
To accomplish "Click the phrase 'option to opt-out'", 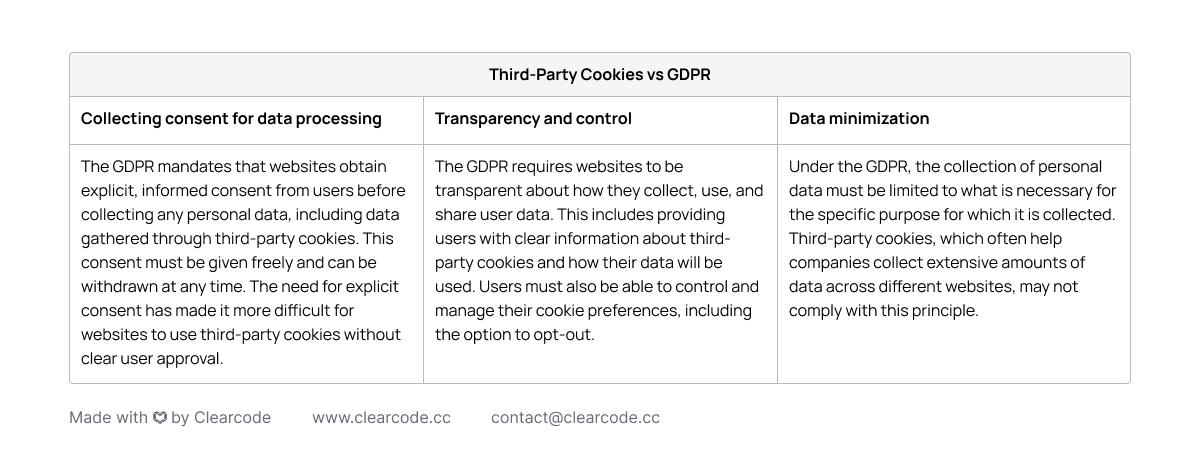I will [x=530, y=335].
